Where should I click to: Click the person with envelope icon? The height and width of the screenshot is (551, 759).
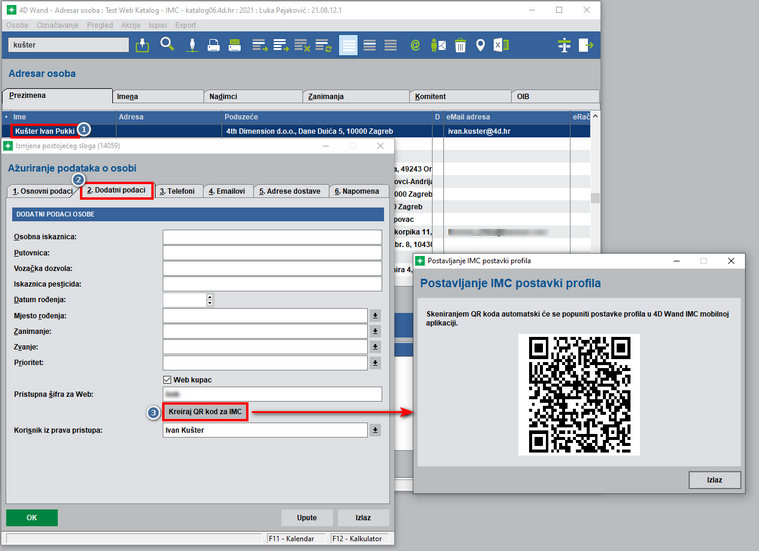(438, 46)
